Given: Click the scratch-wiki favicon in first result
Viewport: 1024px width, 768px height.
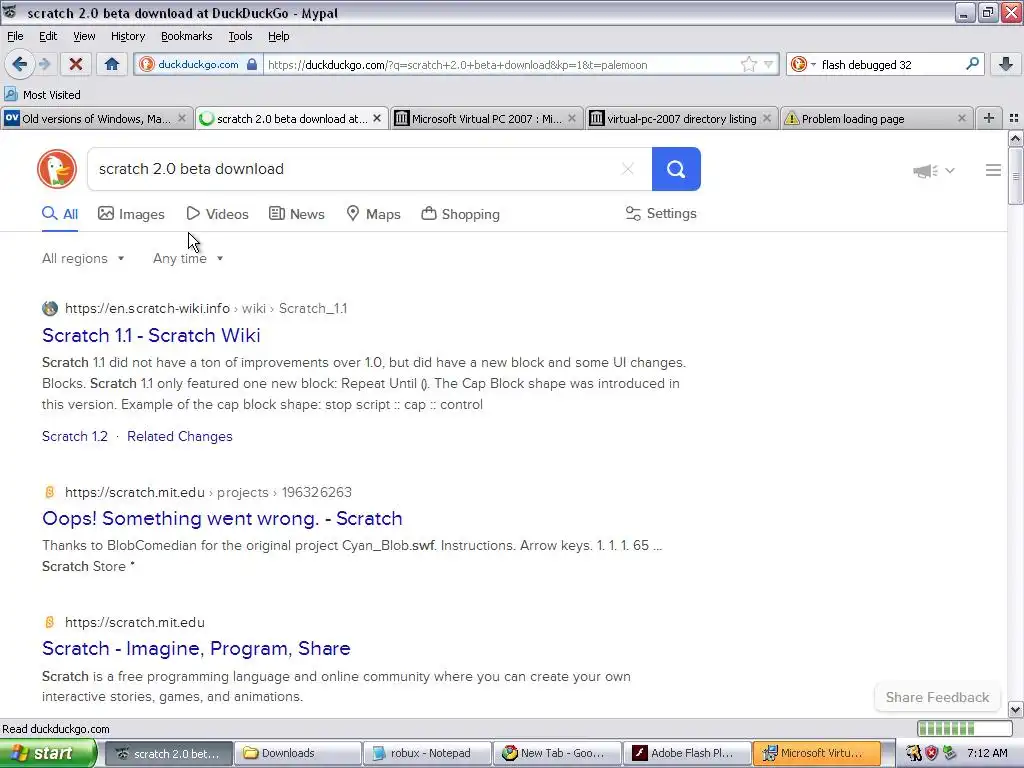Looking at the screenshot, I should 50,308.
